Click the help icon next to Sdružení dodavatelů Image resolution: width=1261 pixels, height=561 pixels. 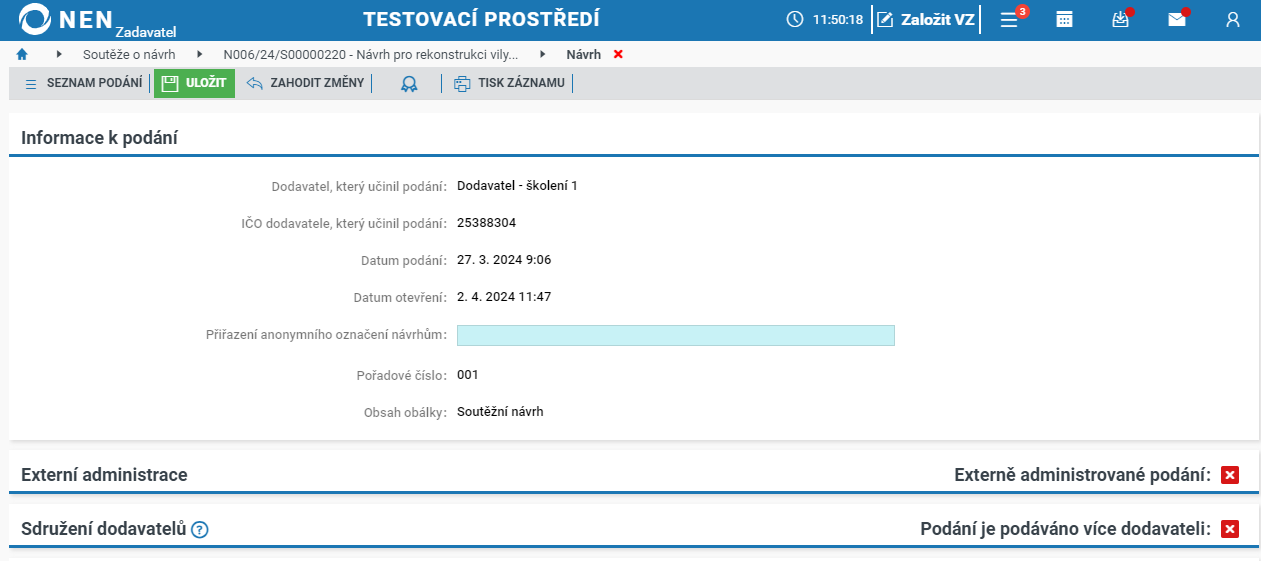(x=199, y=529)
